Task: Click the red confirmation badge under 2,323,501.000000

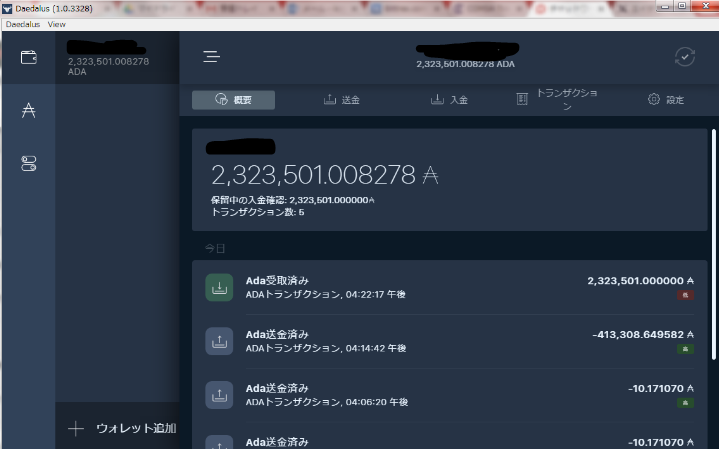Action: coord(686,295)
